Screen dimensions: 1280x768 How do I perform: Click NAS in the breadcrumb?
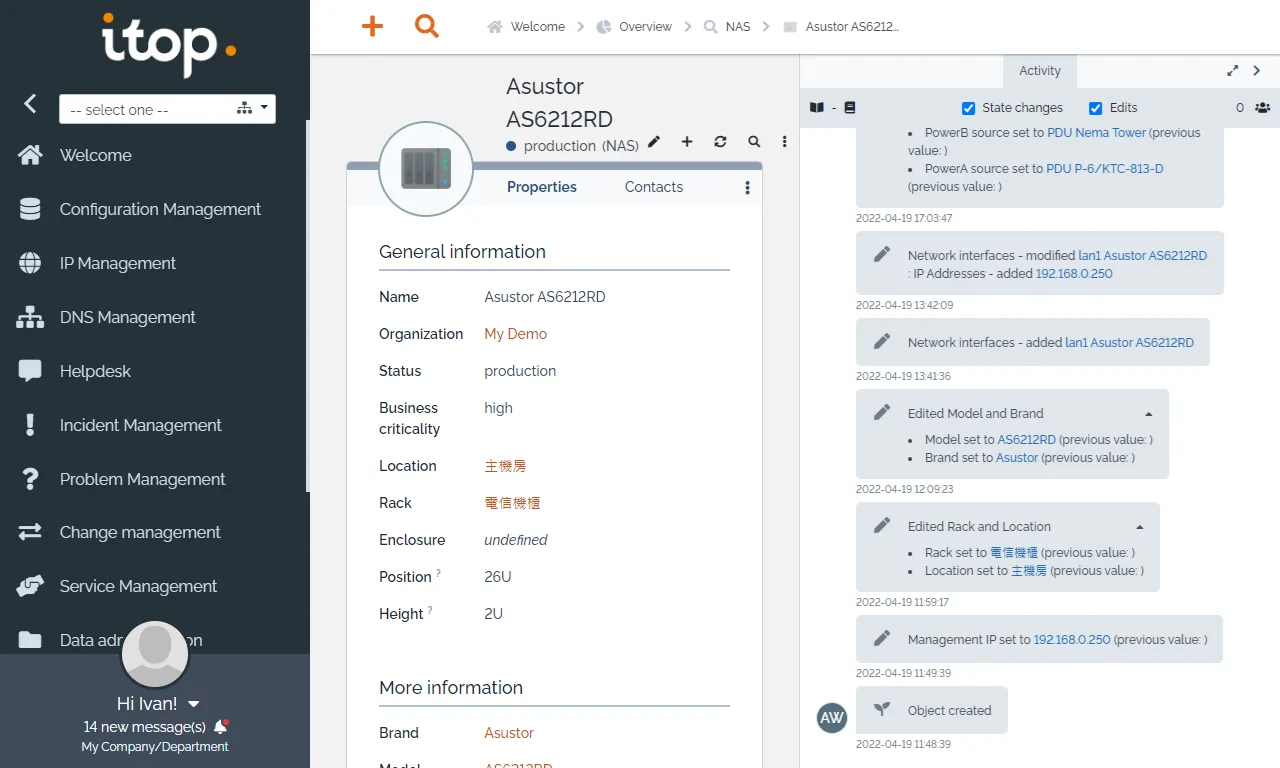pyautogui.click(x=738, y=27)
